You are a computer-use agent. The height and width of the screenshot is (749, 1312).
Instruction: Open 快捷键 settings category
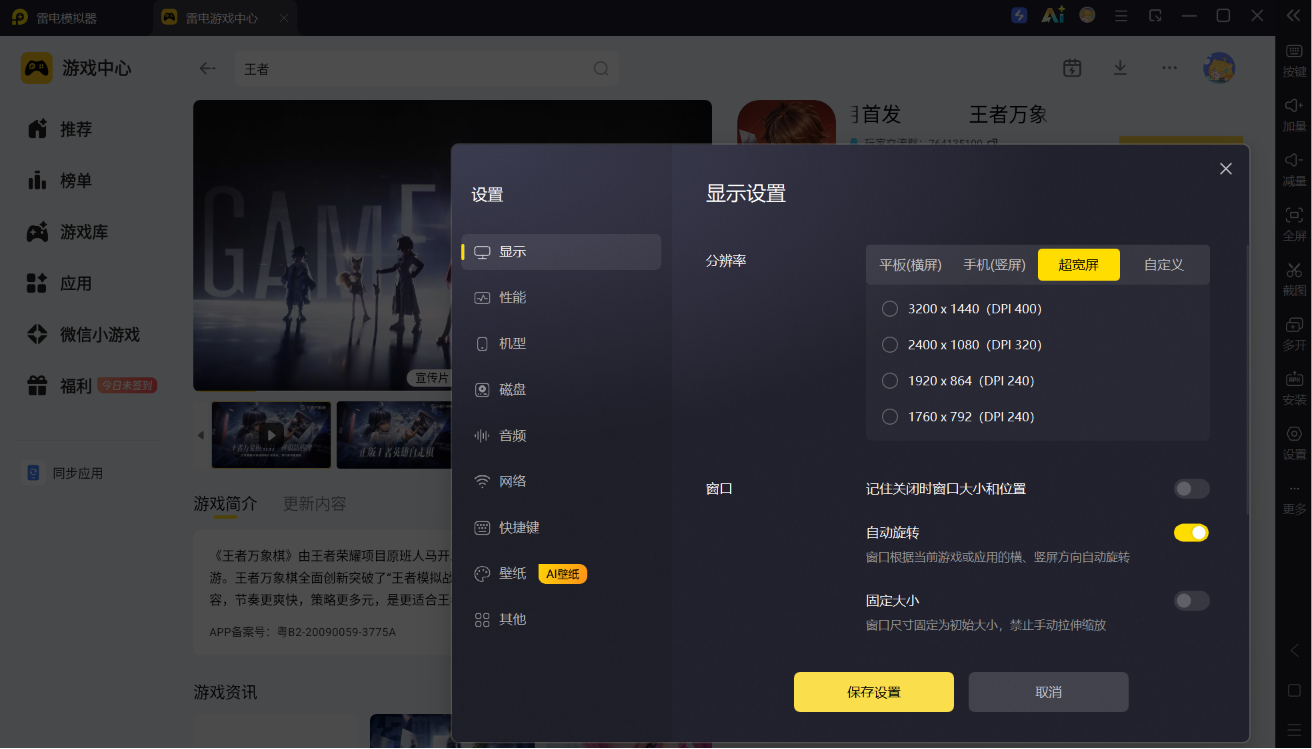click(561, 528)
